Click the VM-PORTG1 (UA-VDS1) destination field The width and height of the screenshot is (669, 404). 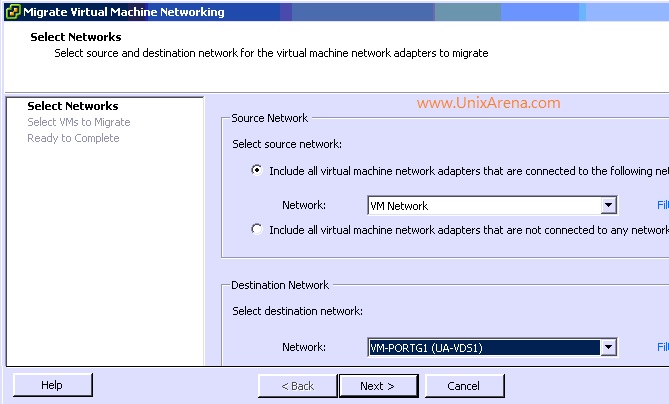click(x=492, y=347)
